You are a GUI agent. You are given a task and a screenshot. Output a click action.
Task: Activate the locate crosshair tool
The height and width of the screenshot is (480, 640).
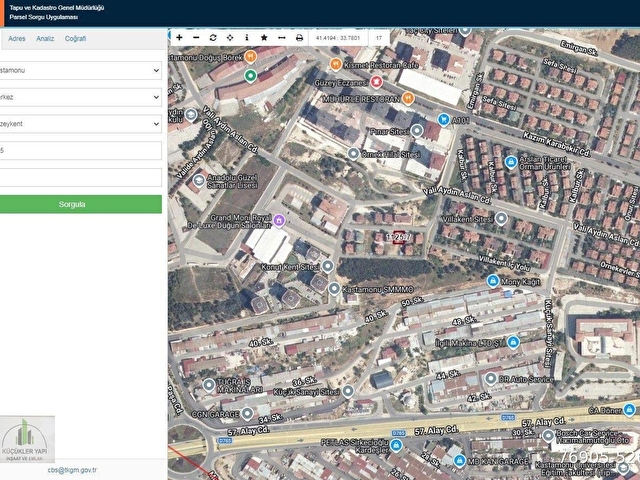tap(230, 38)
